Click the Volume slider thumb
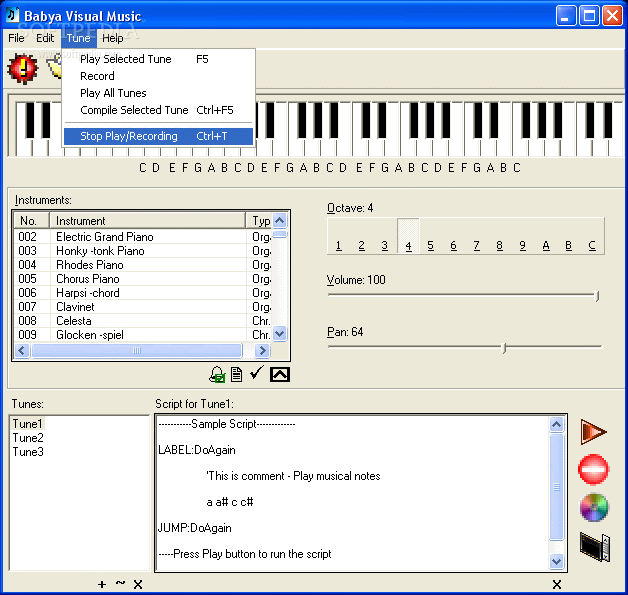This screenshot has width=628, height=595. (597, 296)
